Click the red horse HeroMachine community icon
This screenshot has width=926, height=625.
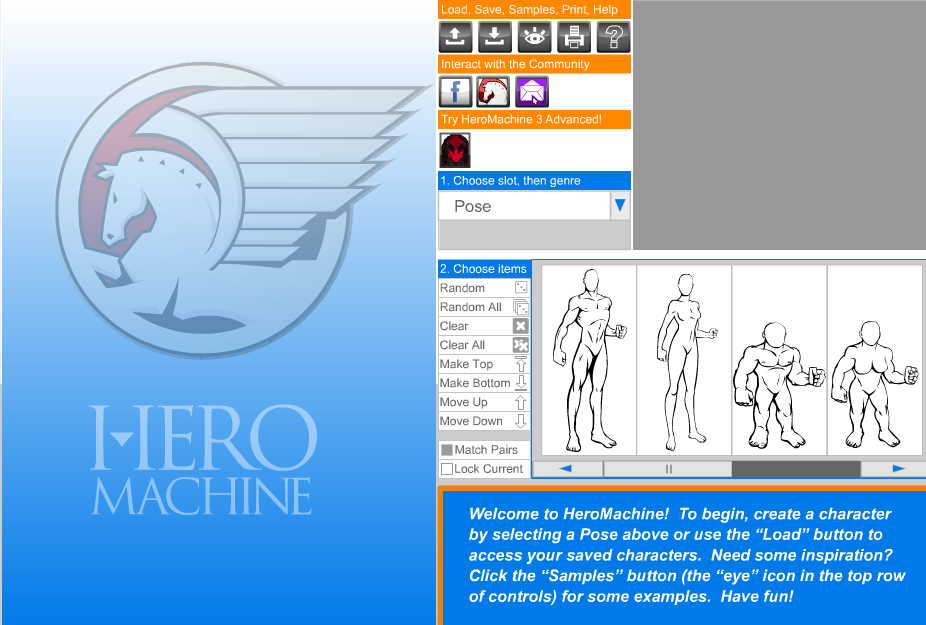(493, 92)
